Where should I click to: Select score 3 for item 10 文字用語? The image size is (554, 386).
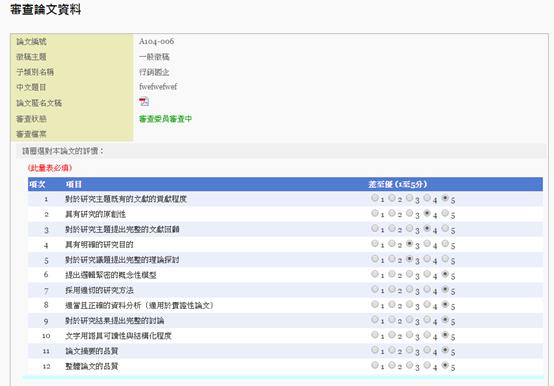(x=409, y=335)
